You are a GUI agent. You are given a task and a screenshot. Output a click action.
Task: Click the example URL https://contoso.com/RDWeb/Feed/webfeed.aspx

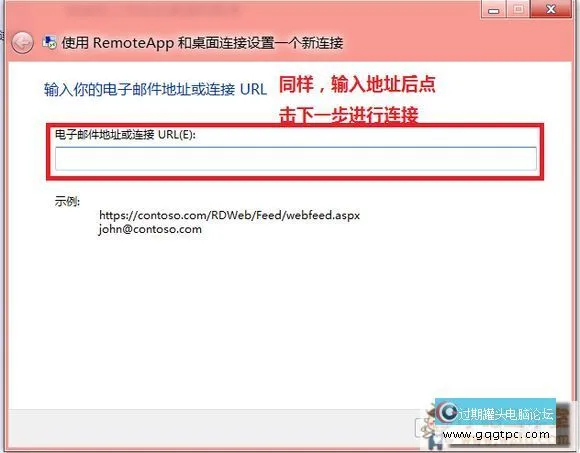(x=229, y=215)
